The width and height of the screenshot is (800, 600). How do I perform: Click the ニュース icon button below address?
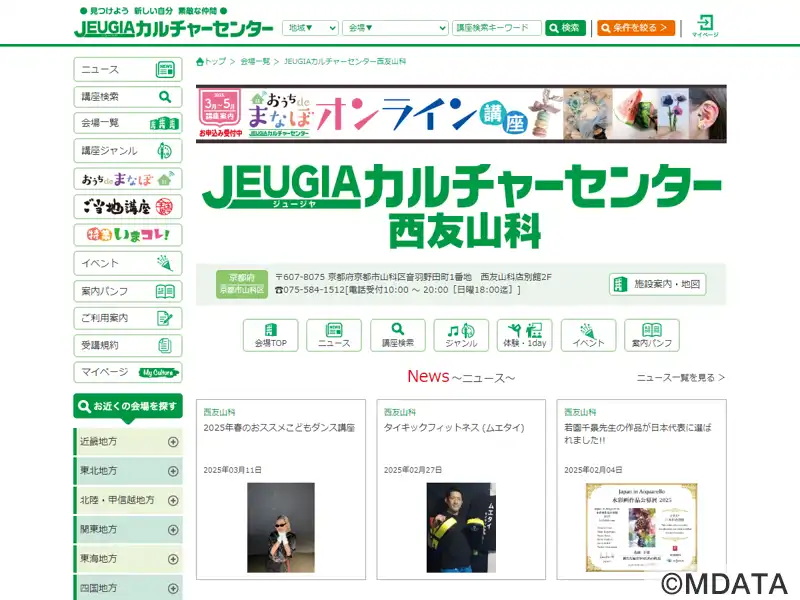pyautogui.click(x=334, y=335)
